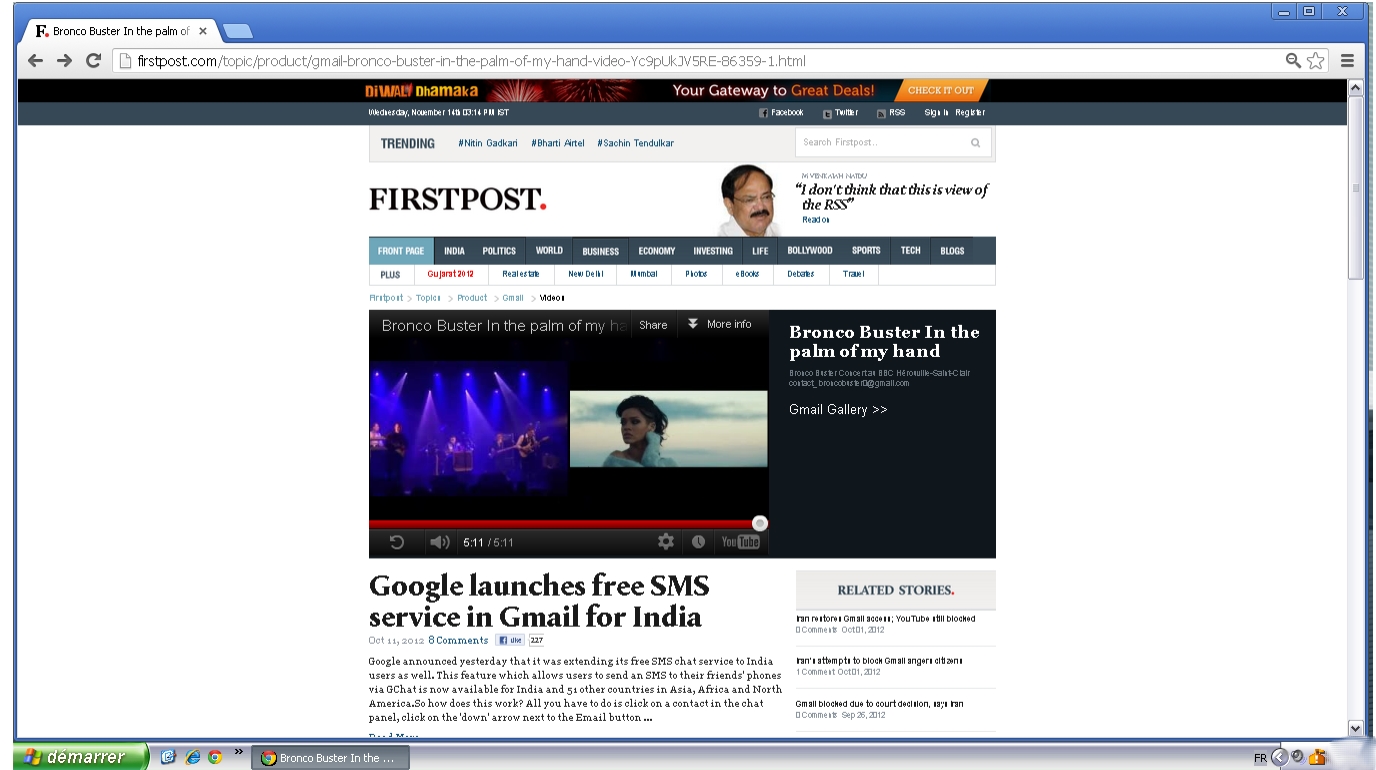Click the volume speaker tray icon
The height and width of the screenshot is (770, 1376).
coord(1297,757)
